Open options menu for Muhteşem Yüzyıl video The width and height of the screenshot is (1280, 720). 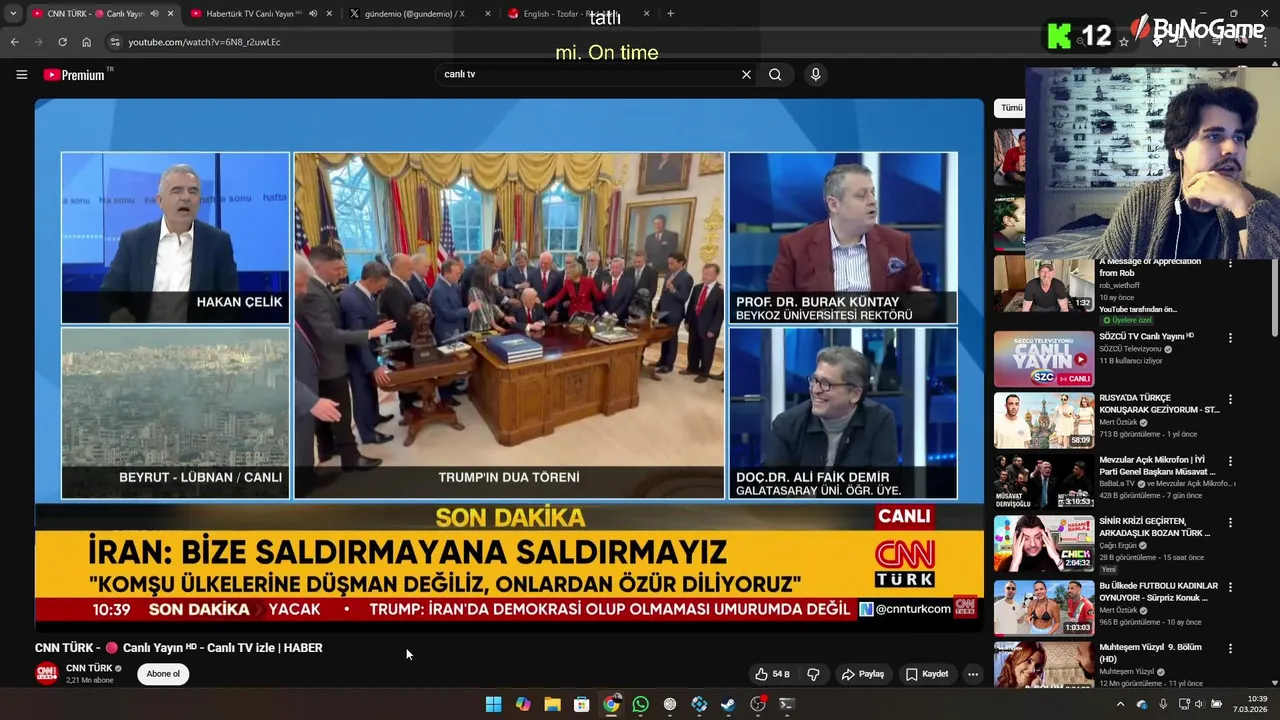pos(1230,649)
